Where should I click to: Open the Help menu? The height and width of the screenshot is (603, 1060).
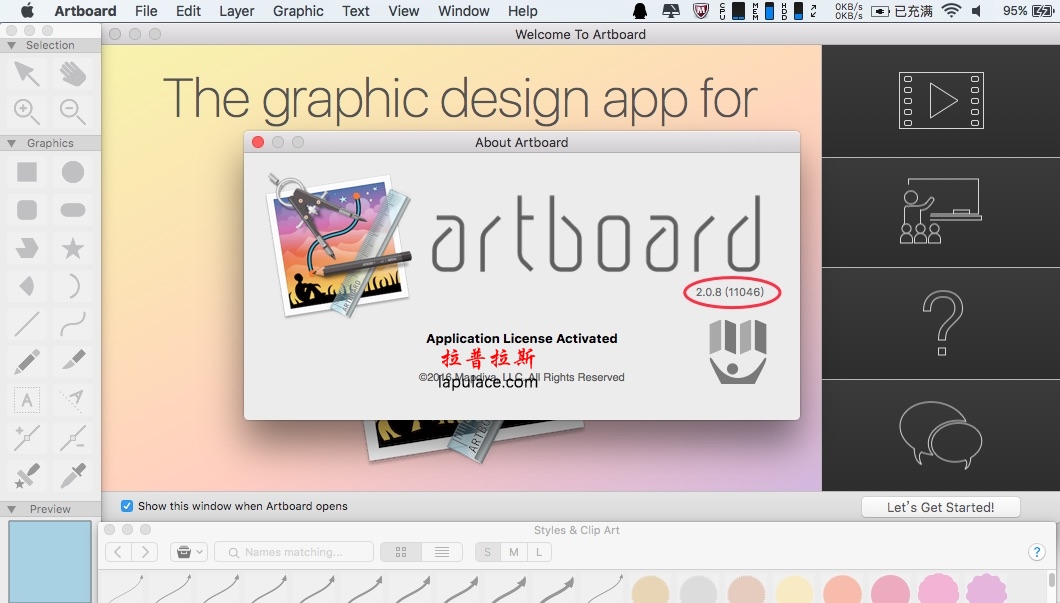pyautogui.click(x=523, y=11)
